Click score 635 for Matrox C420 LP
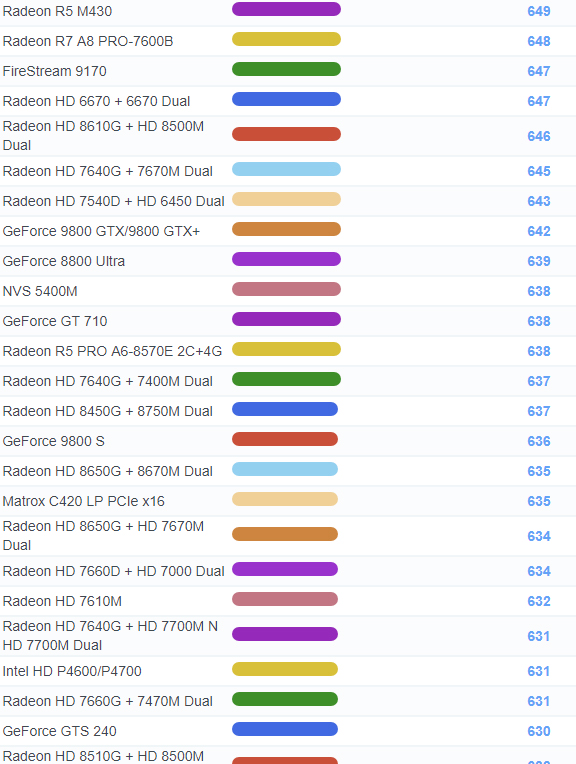This screenshot has height=764, width=576. pyautogui.click(x=539, y=501)
